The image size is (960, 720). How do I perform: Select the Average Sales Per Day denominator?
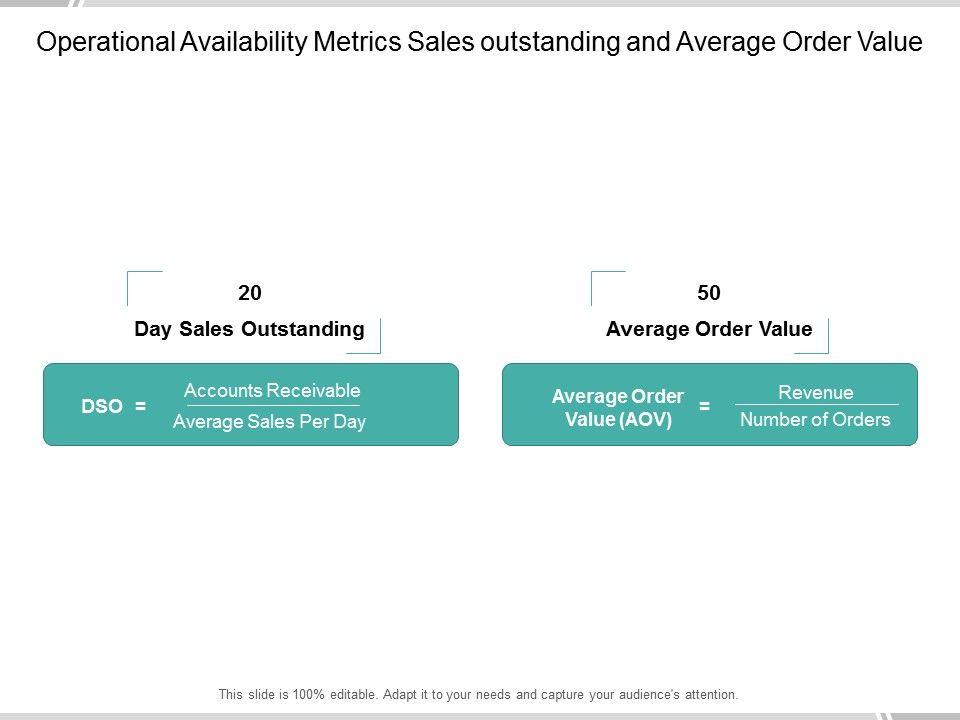coord(269,422)
